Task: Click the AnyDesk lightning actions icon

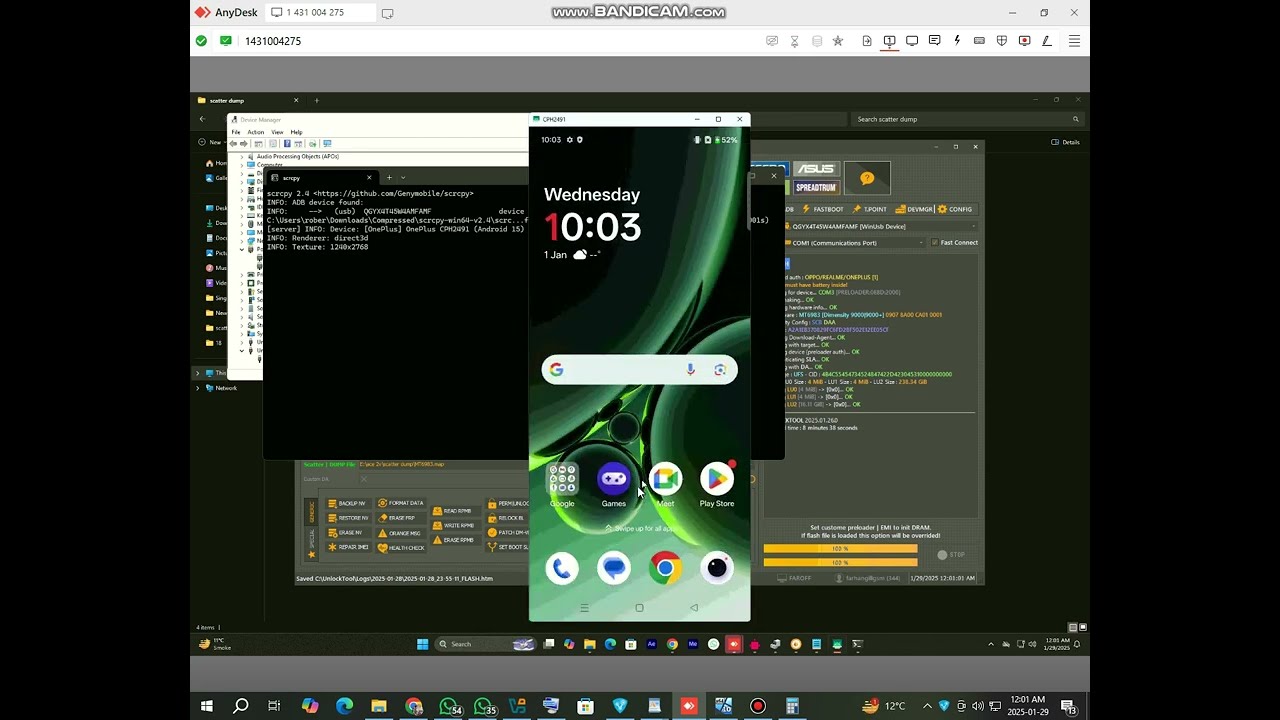Action: pos(957,41)
